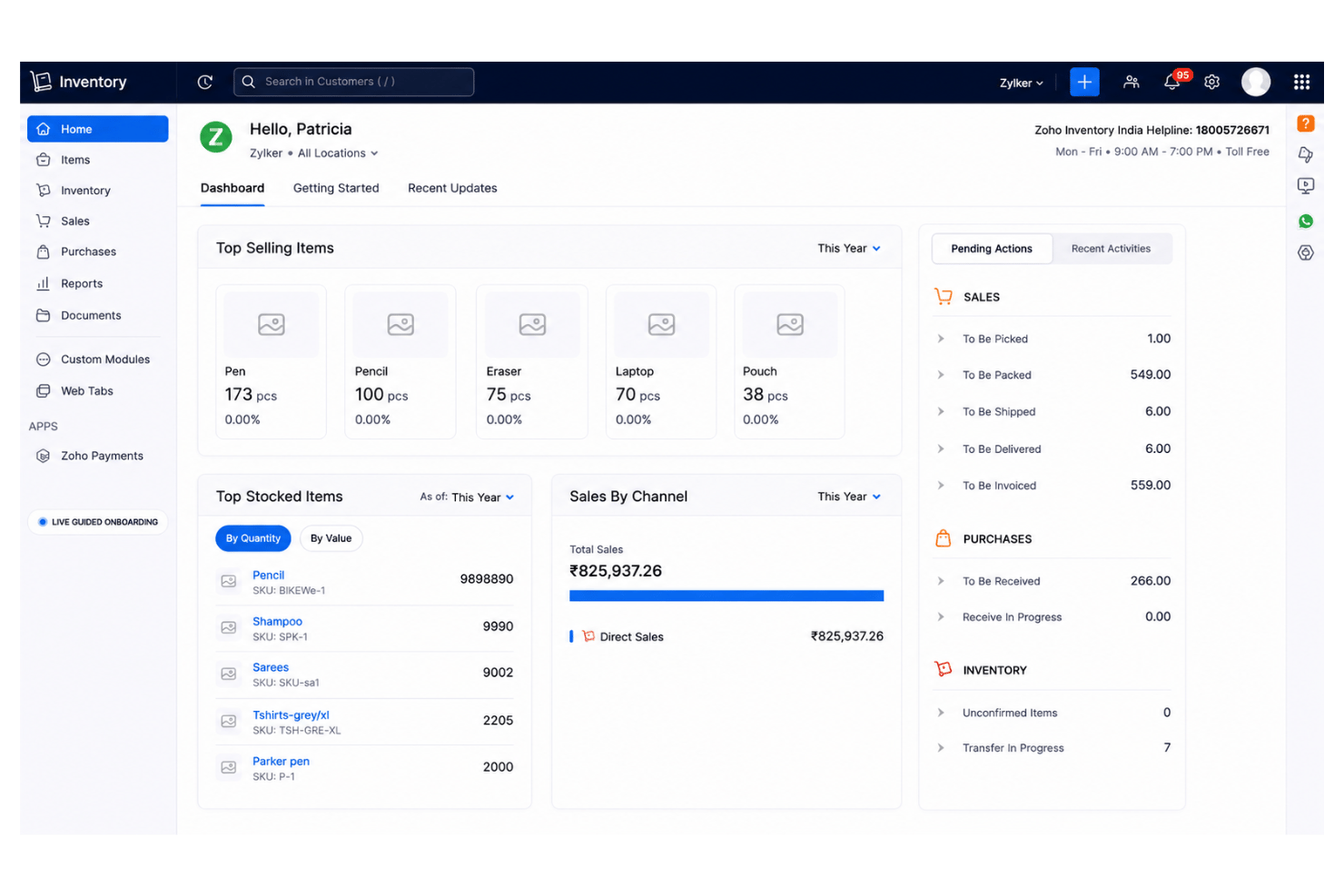Image resolution: width=1344 pixels, height=896 pixels.
Task: Click the blue plus quick-create button
Action: pyautogui.click(x=1084, y=82)
